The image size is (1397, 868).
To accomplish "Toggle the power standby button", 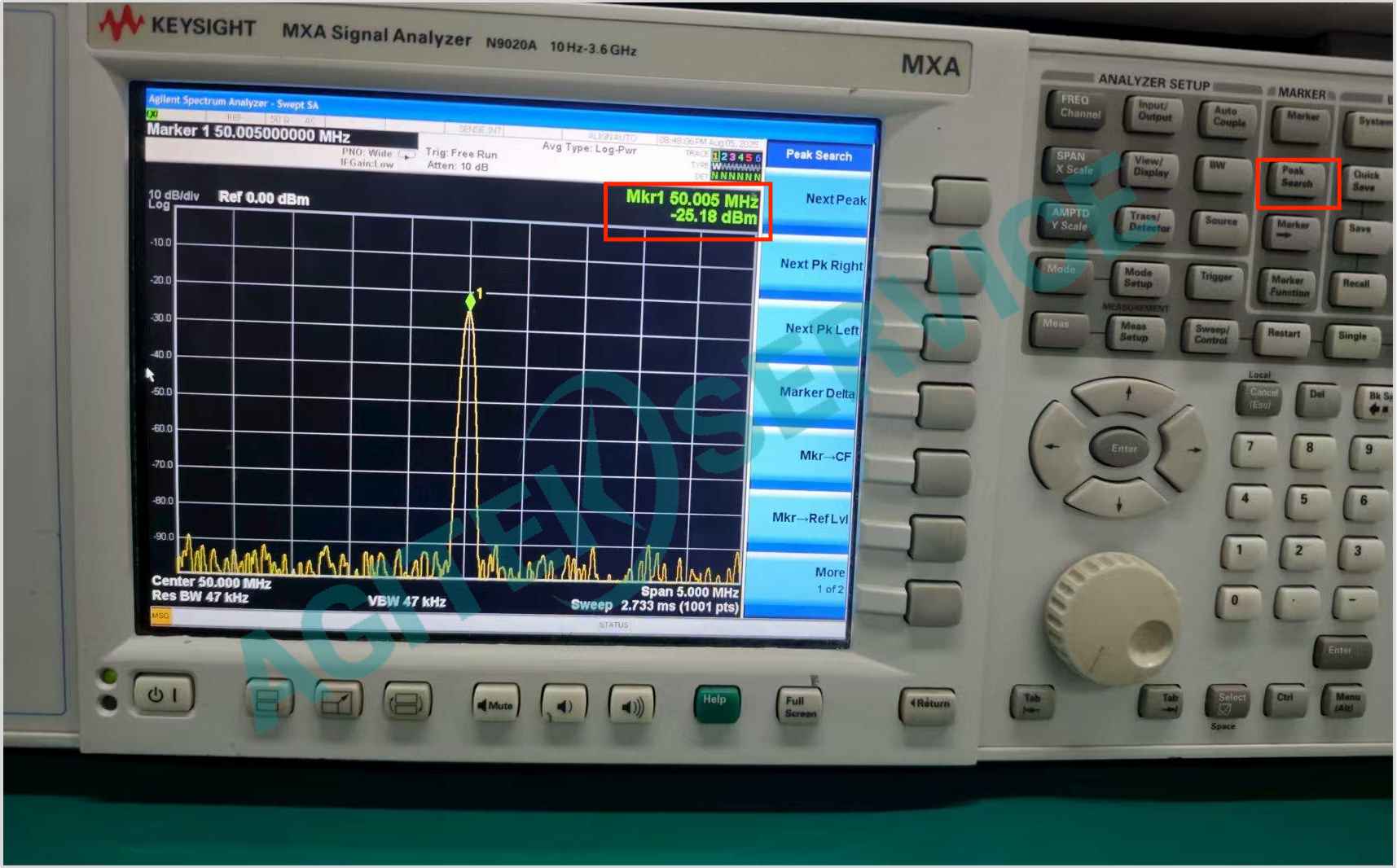I will pyautogui.click(x=164, y=695).
